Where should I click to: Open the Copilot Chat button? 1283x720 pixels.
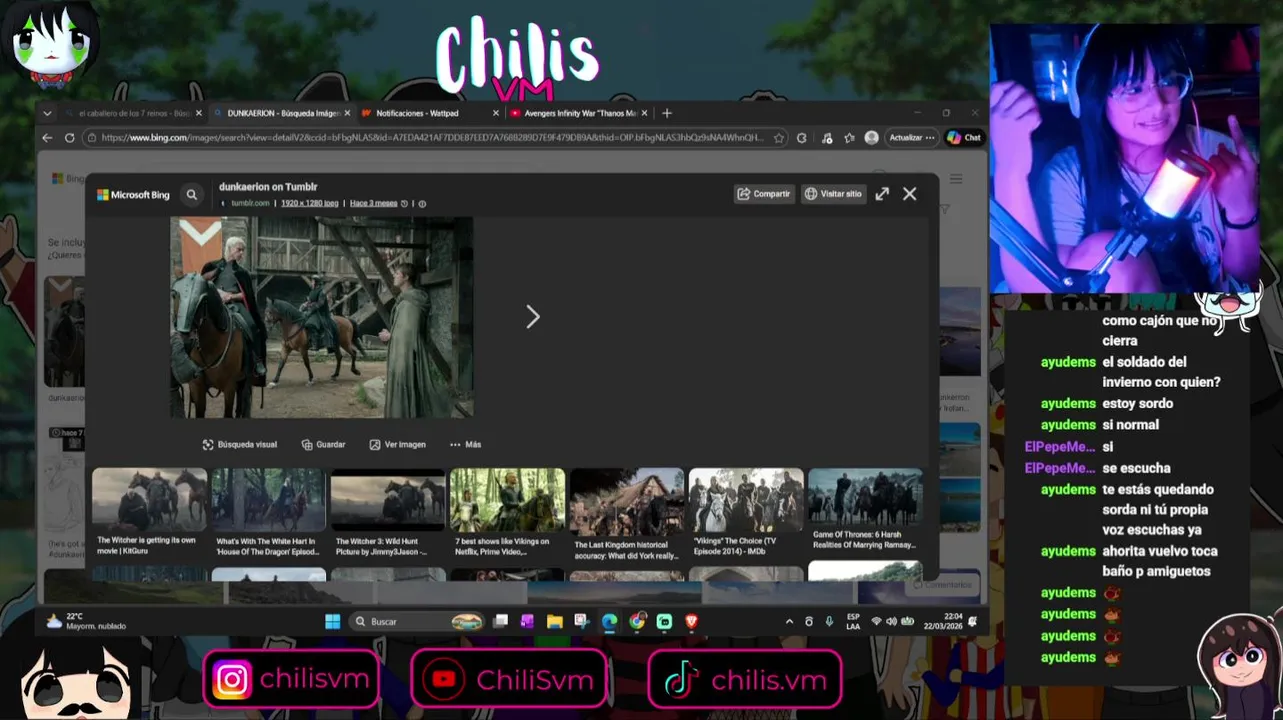click(964, 138)
